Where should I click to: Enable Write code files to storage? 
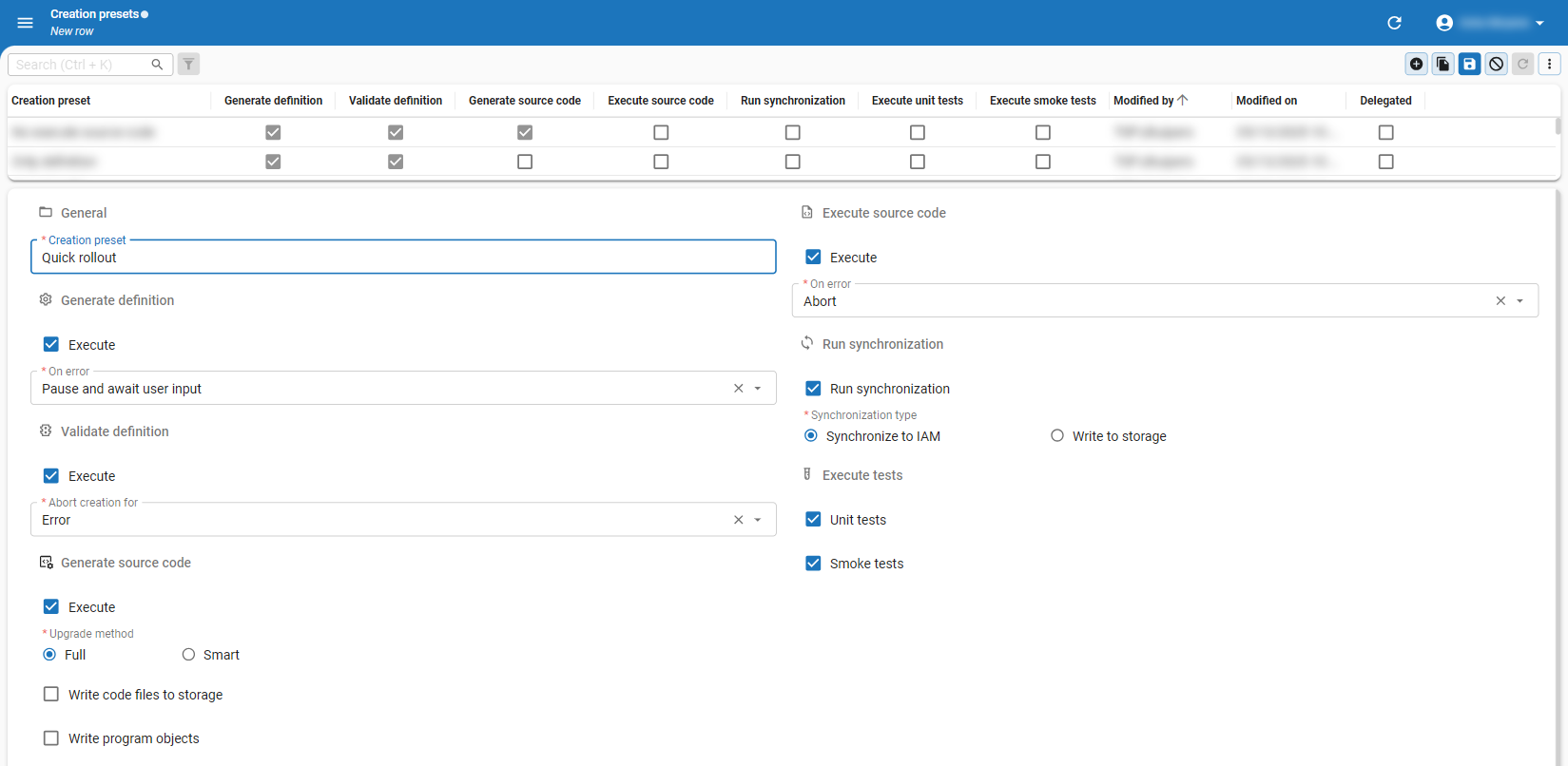pyautogui.click(x=51, y=694)
